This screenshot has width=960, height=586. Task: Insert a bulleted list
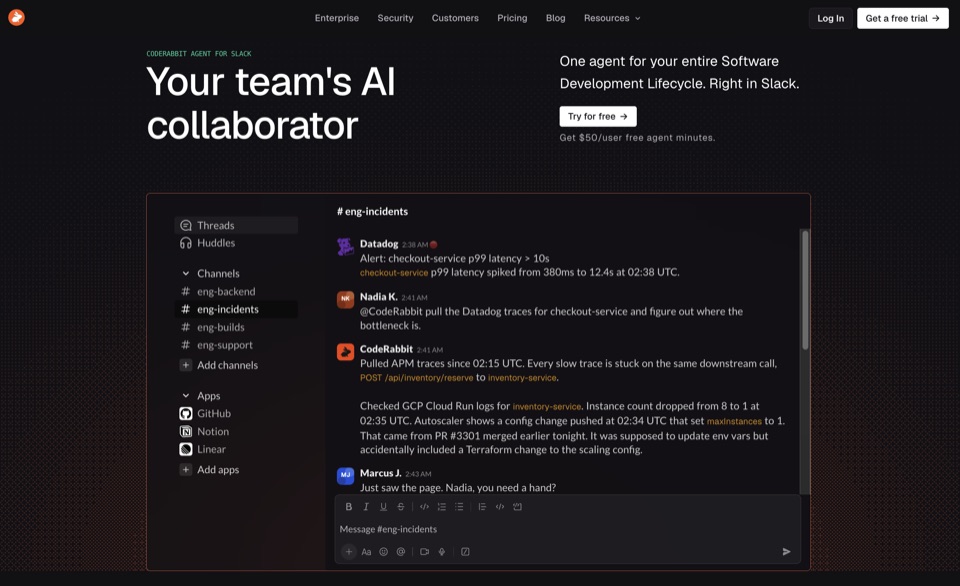tap(459, 506)
